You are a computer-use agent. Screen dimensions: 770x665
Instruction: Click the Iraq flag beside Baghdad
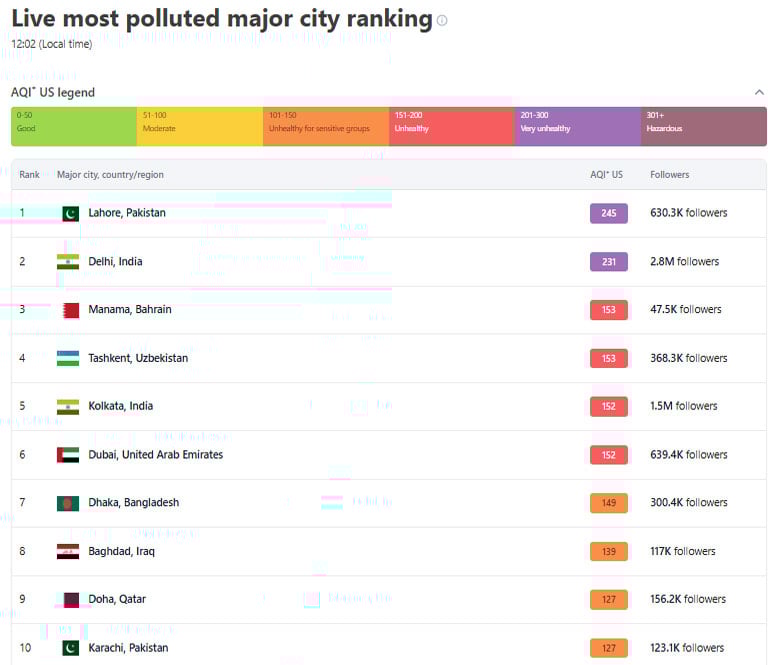(68, 552)
